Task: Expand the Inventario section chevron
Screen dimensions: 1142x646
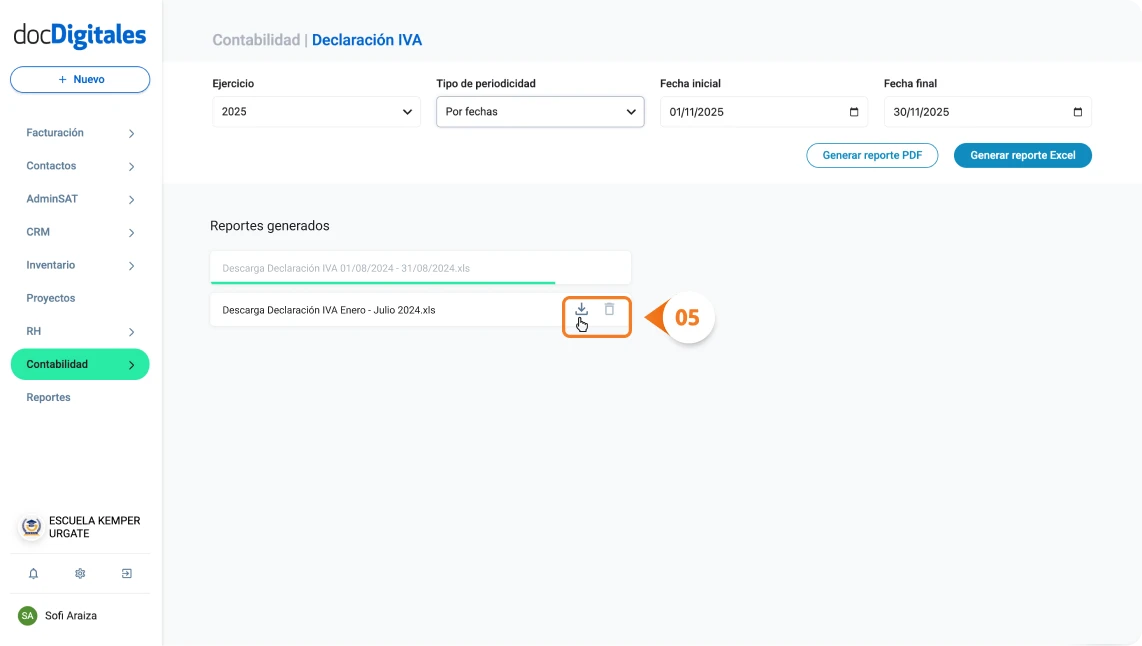Action: tap(131, 265)
